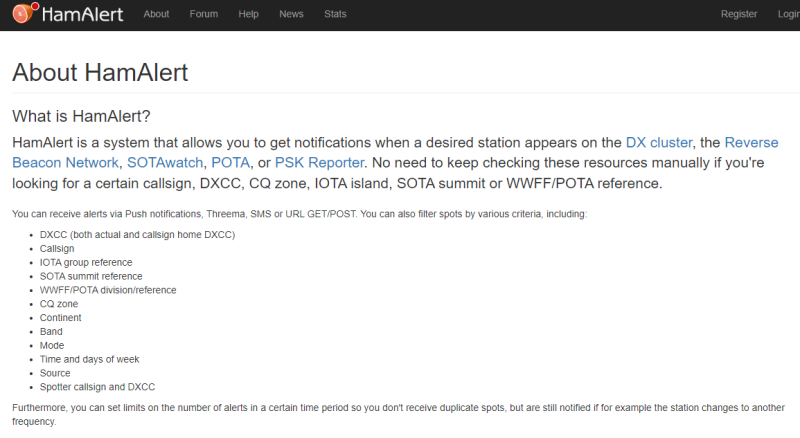Click 'Time and days of week' bullet
800x438 pixels.
(x=89, y=359)
